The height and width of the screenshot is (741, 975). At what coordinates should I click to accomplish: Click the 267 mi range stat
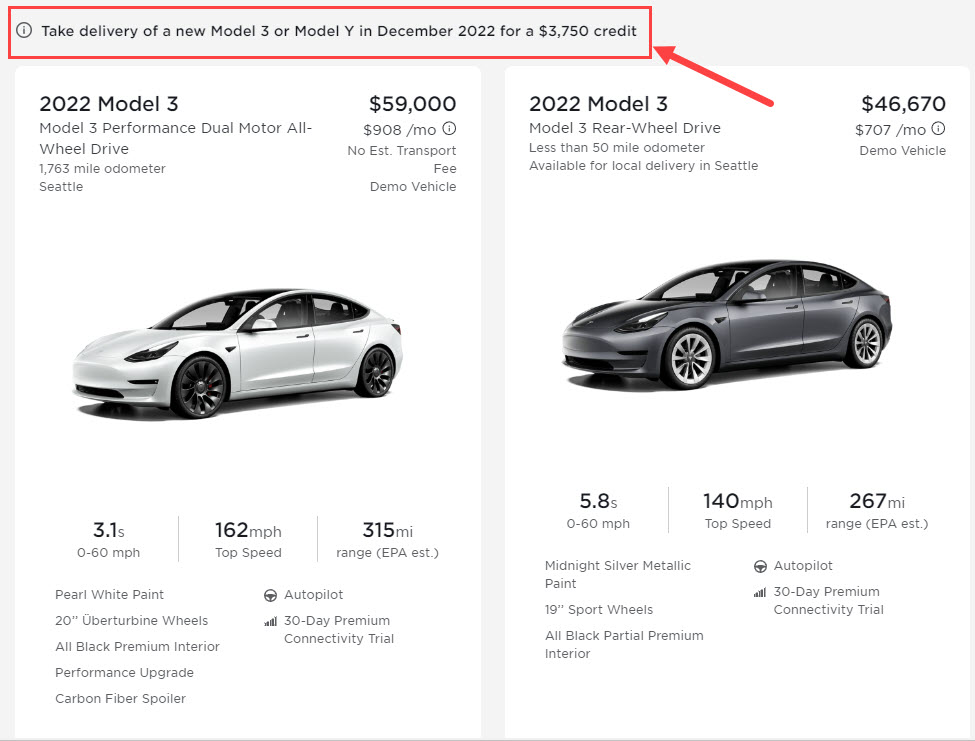click(x=876, y=510)
